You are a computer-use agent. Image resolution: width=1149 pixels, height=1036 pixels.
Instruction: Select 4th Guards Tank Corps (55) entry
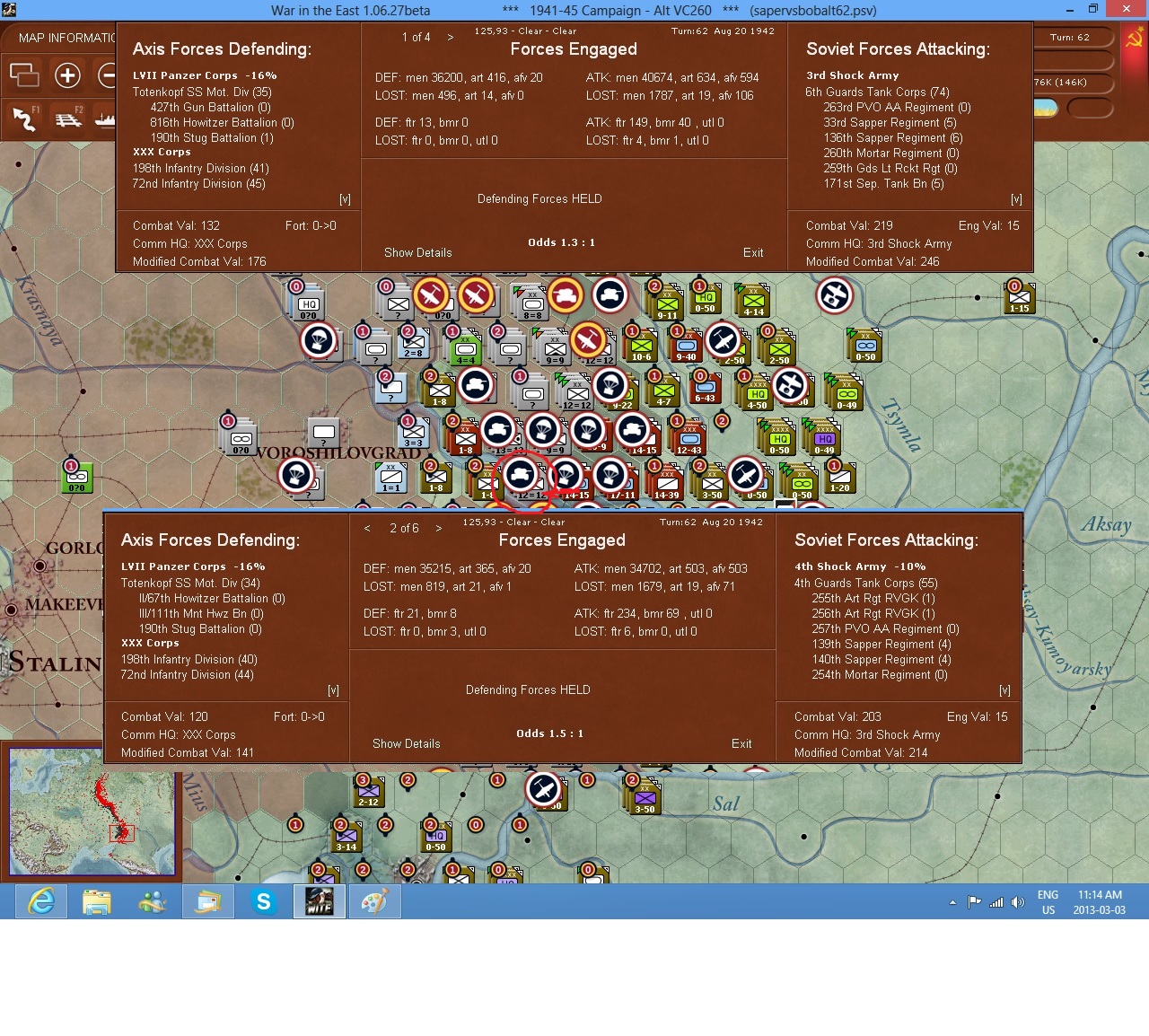[x=865, y=584]
